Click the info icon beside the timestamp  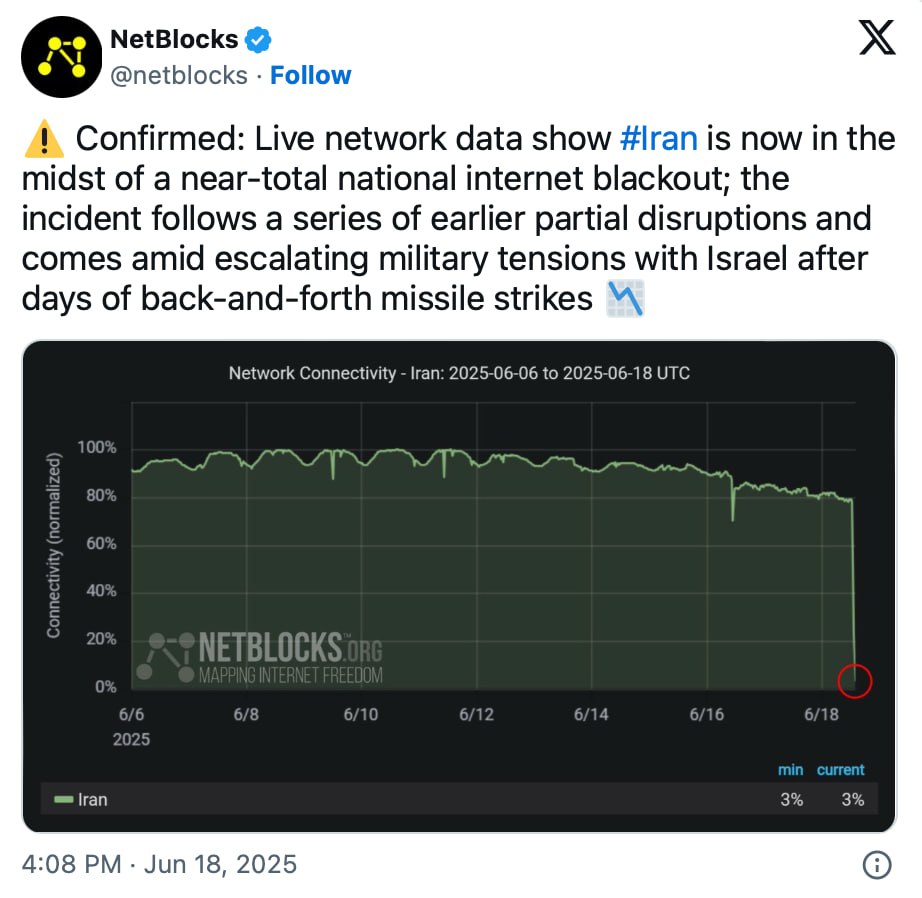[x=877, y=864]
